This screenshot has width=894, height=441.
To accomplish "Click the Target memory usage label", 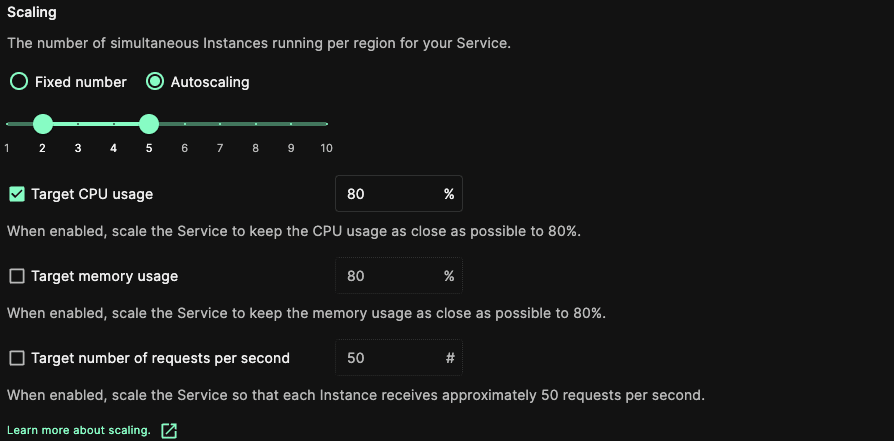I will [x=104, y=276].
